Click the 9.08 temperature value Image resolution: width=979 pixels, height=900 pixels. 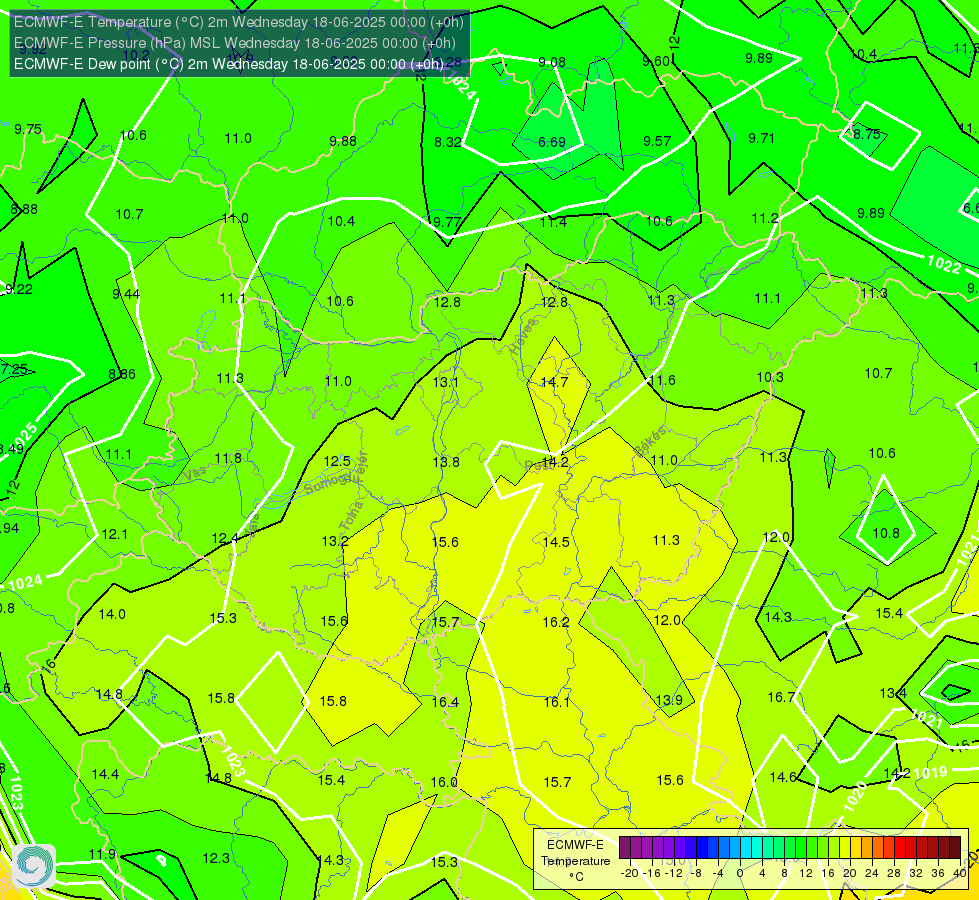[x=552, y=62]
